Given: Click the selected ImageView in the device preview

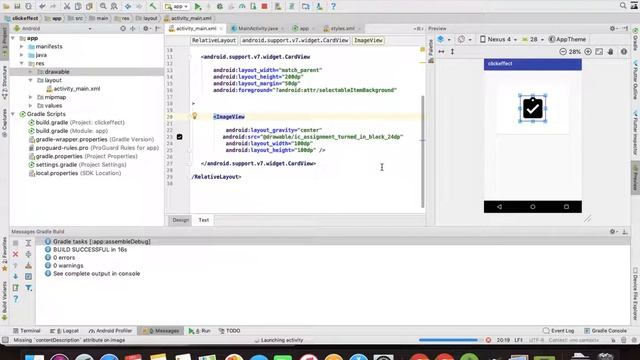Looking at the screenshot, I should (533, 108).
